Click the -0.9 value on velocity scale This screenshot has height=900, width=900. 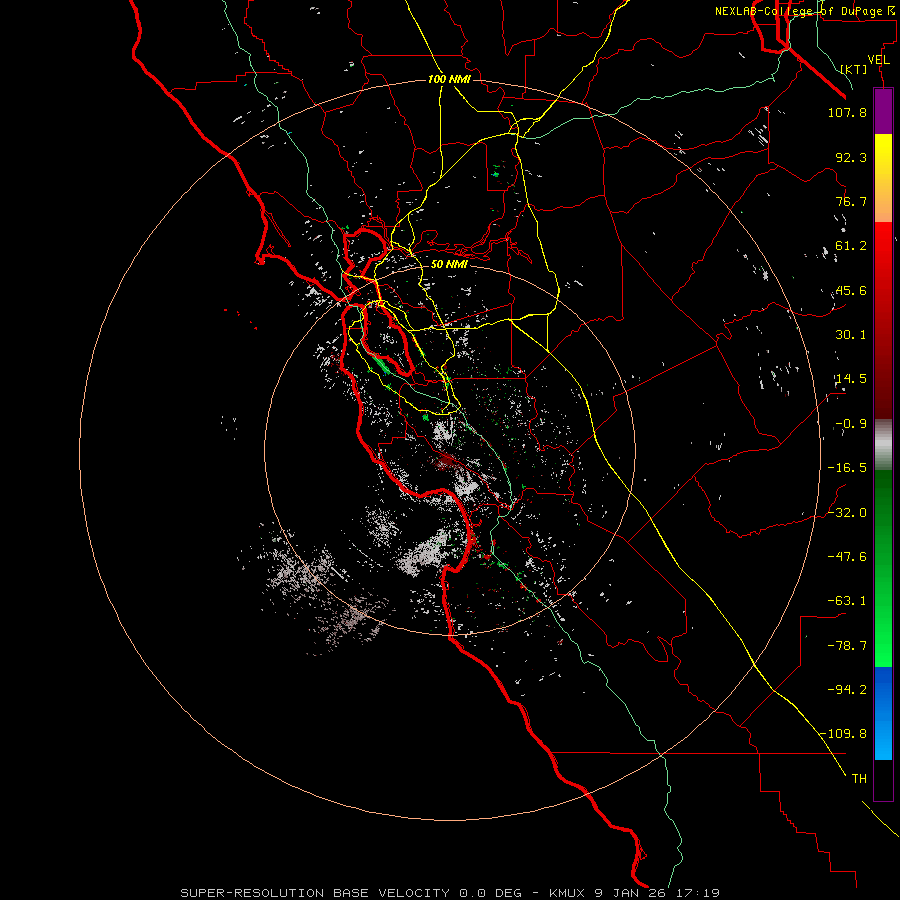coord(851,424)
